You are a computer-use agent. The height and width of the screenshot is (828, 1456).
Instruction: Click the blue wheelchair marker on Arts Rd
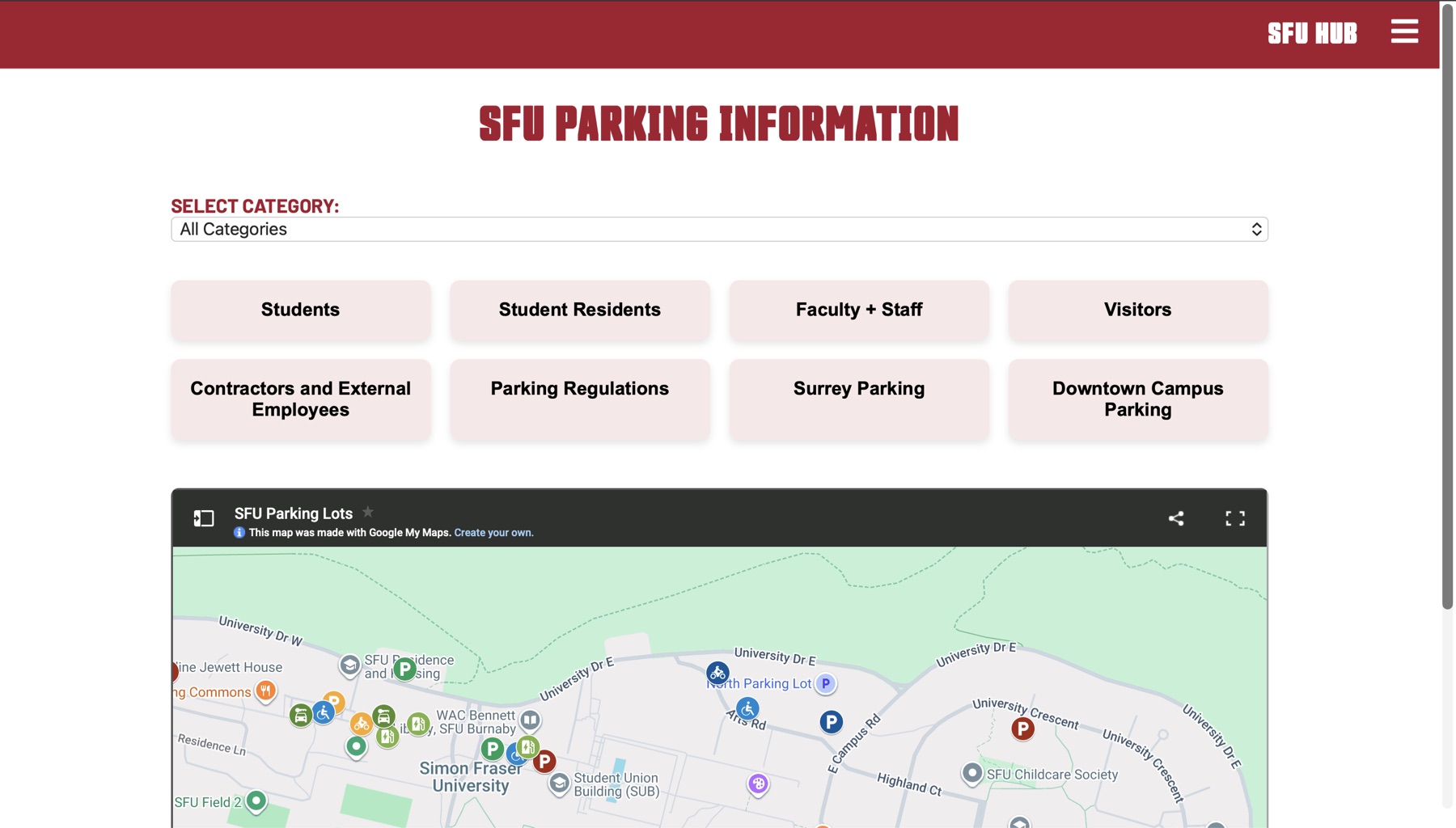(x=747, y=709)
